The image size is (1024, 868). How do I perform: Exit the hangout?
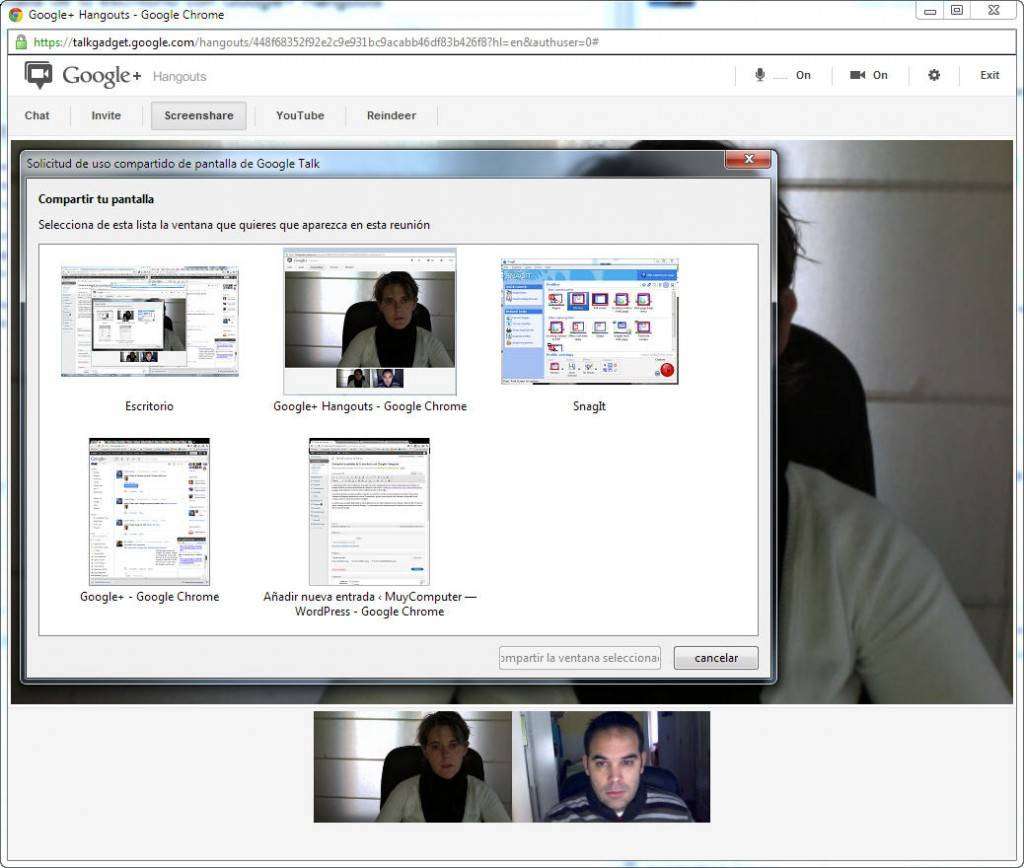[989, 75]
